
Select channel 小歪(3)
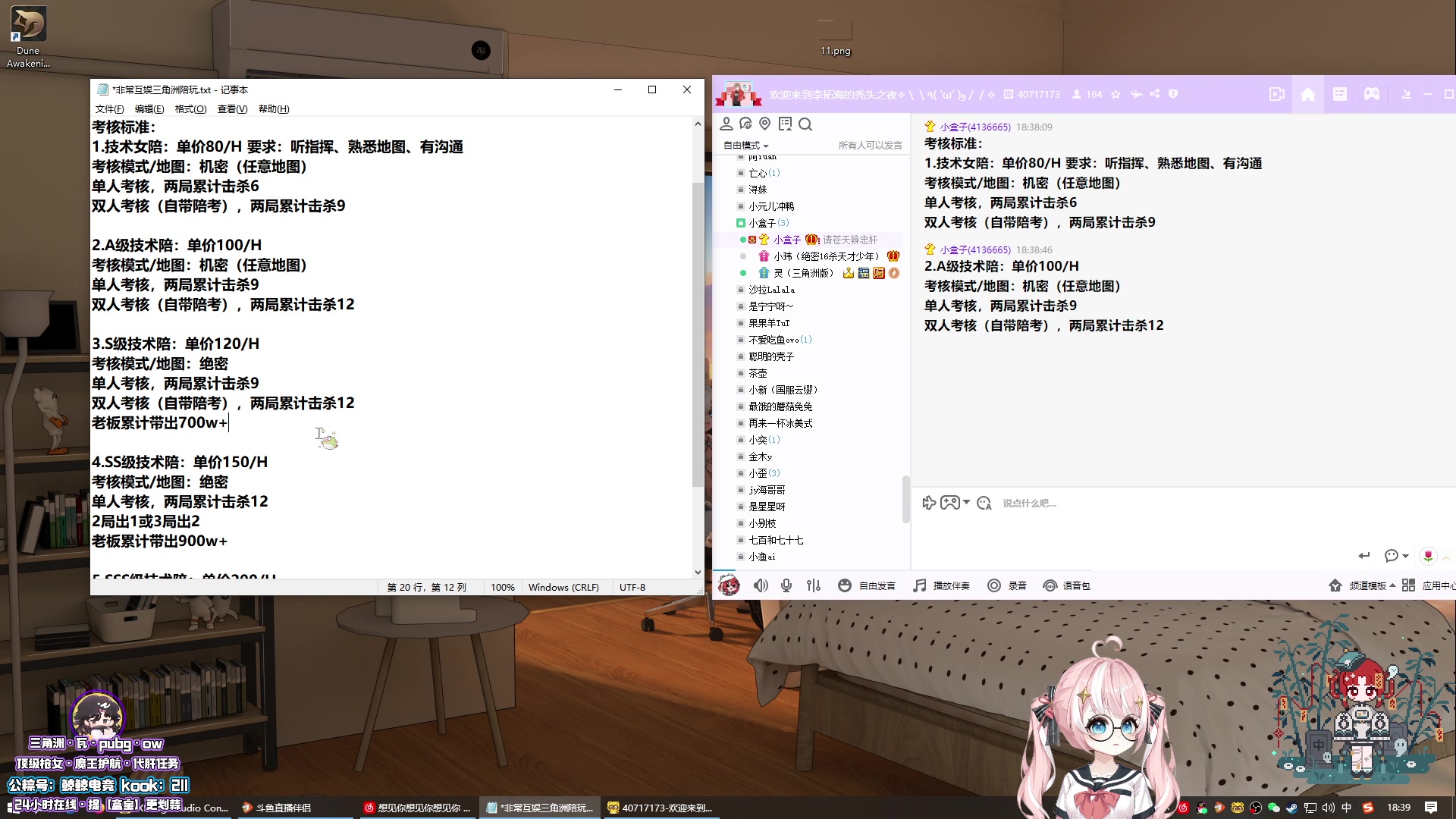[764, 473]
